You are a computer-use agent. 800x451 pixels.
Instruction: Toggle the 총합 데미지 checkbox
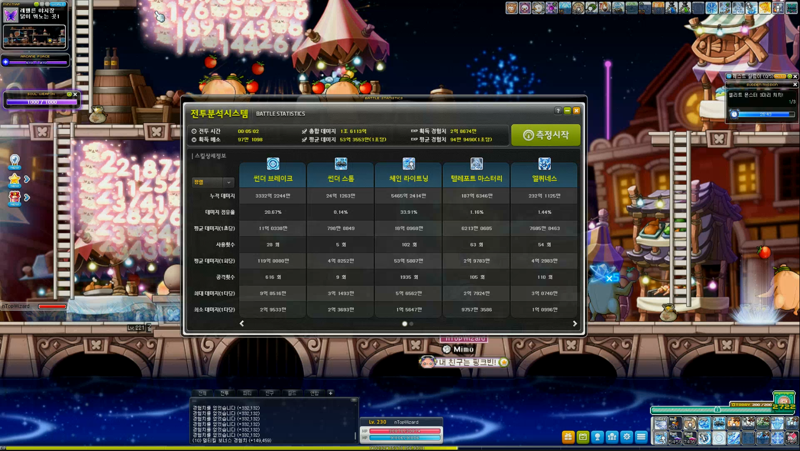(305, 131)
